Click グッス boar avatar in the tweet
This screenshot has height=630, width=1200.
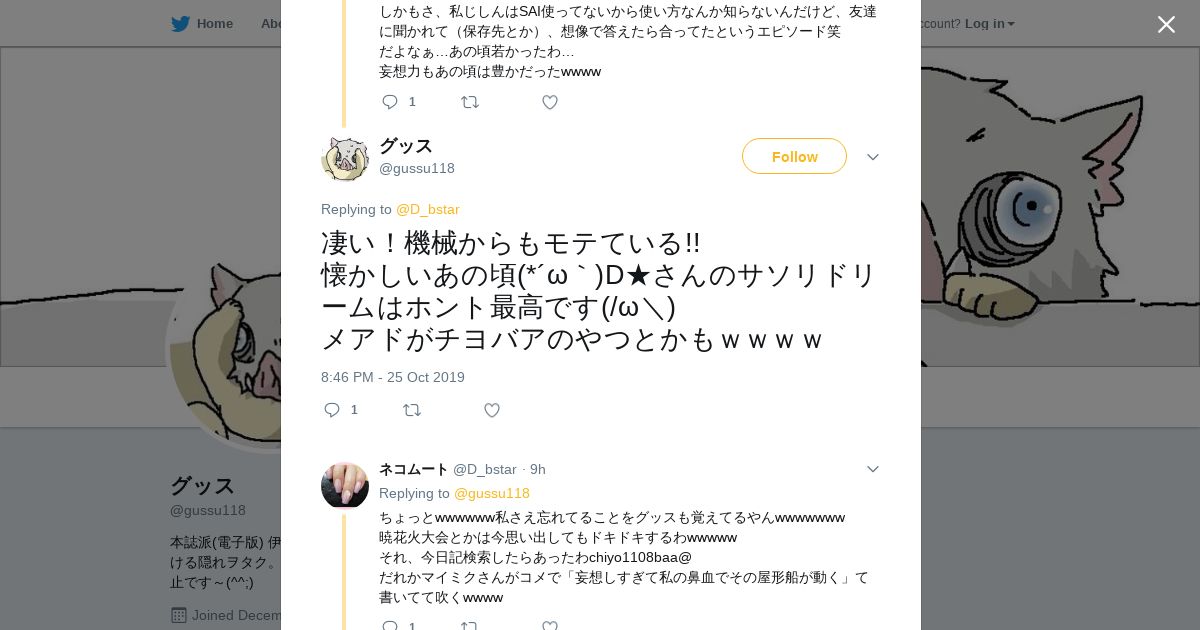point(345,158)
